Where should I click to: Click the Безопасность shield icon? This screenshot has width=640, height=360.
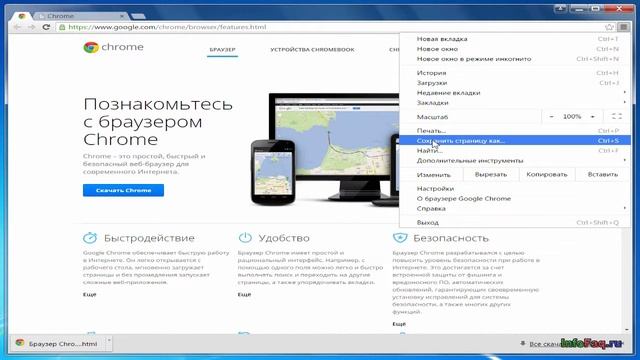[400, 238]
